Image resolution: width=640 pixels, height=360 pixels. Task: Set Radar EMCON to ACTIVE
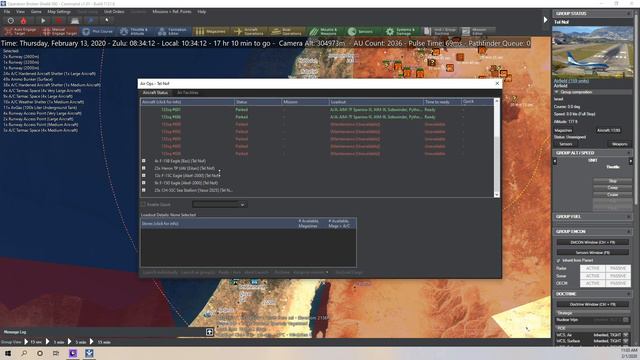click(x=593, y=269)
